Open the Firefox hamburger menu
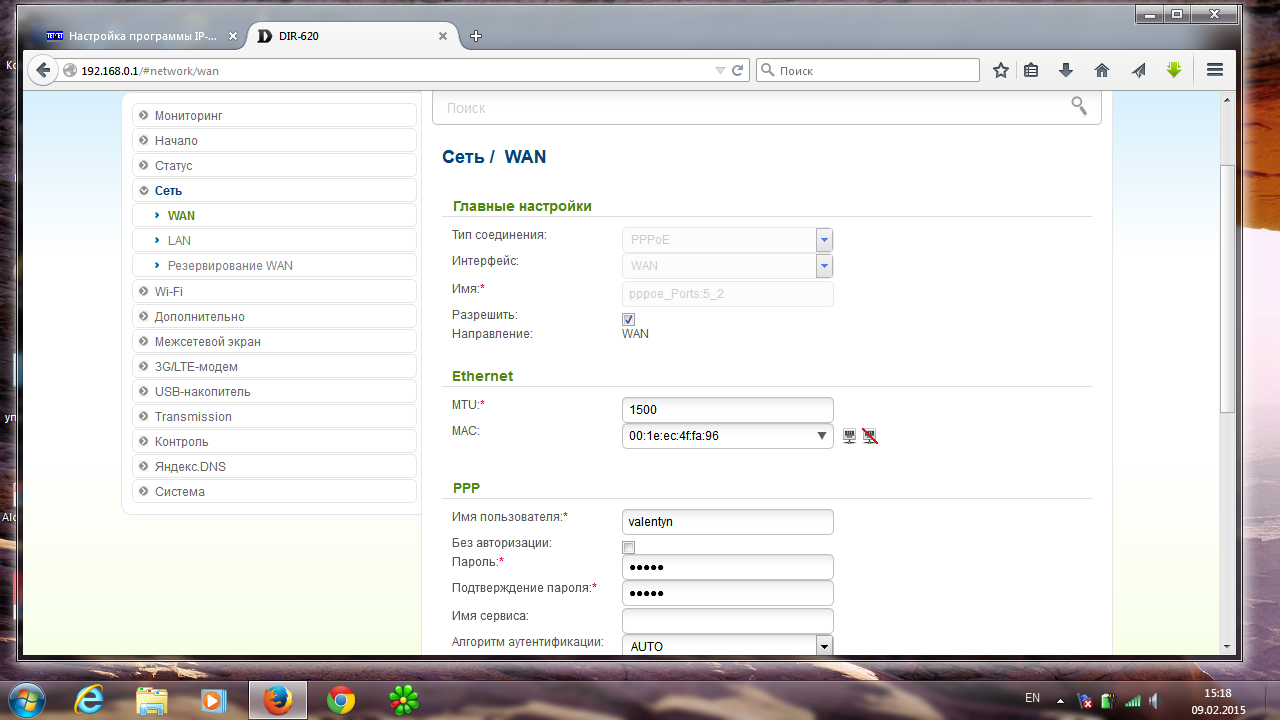The width and height of the screenshot is (1280, 720). (x=1215, y=70)
